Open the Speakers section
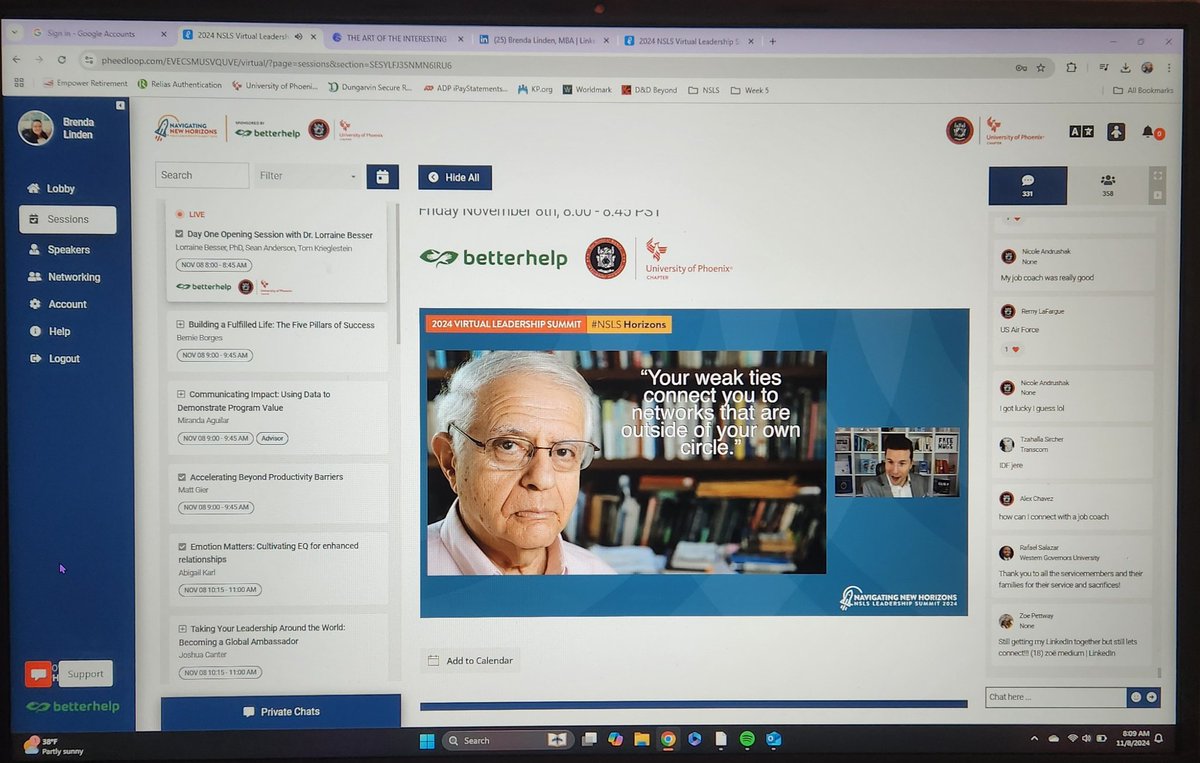 click(59, 249)
